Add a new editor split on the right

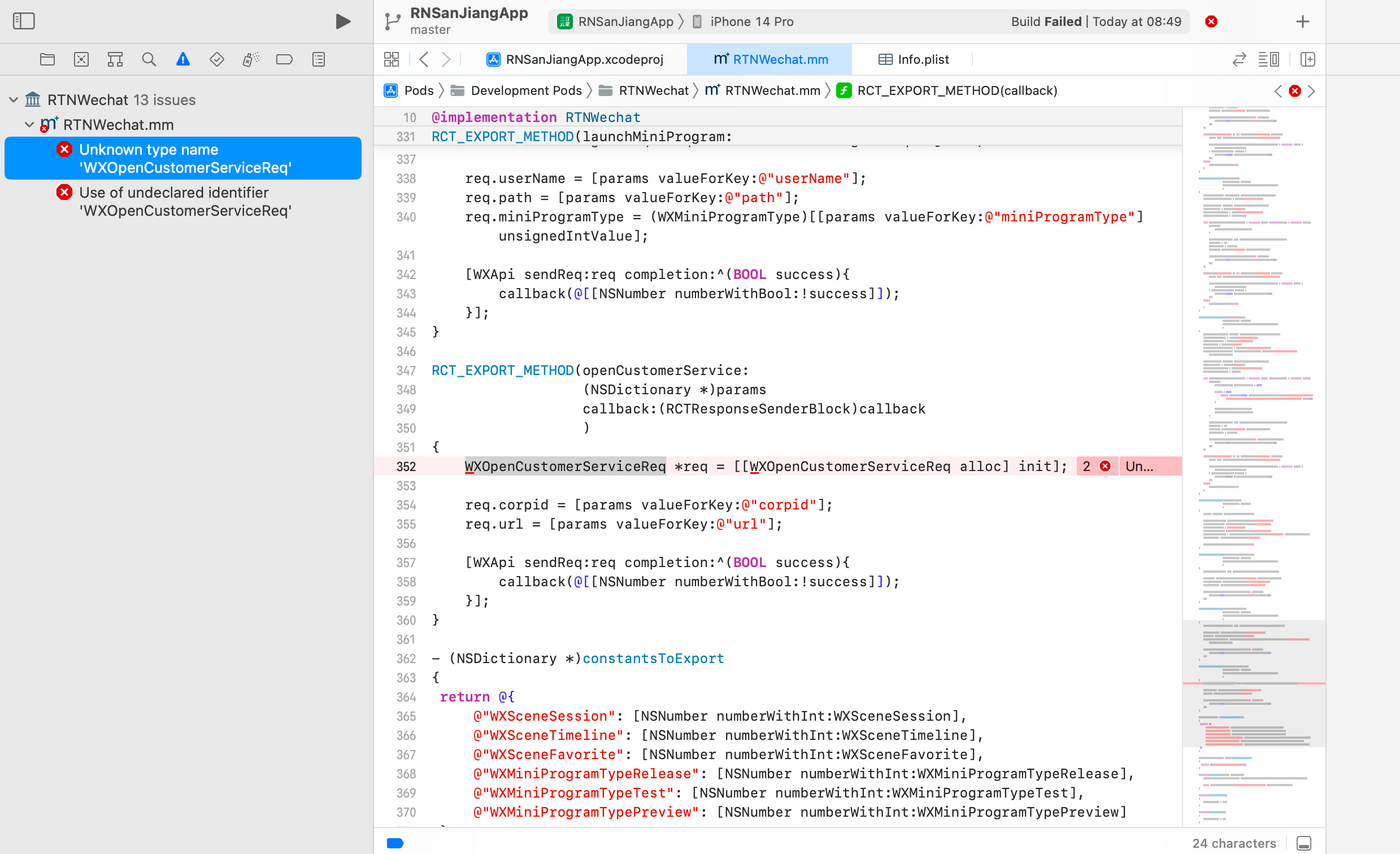[1307, 59]
